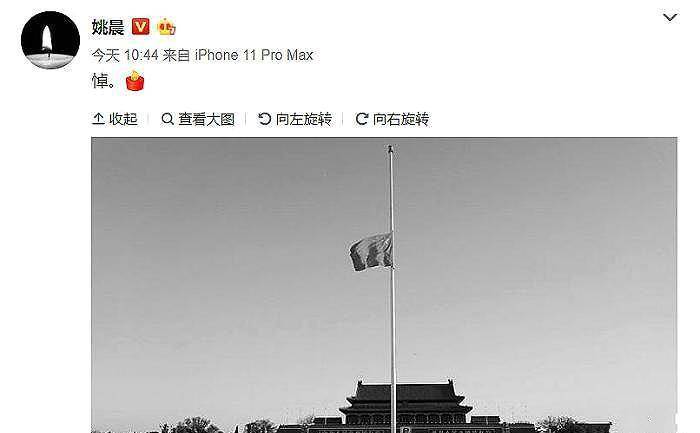Click the red candle emoji in the post
This screenshot has height=433, width=700.
[135, 81]
